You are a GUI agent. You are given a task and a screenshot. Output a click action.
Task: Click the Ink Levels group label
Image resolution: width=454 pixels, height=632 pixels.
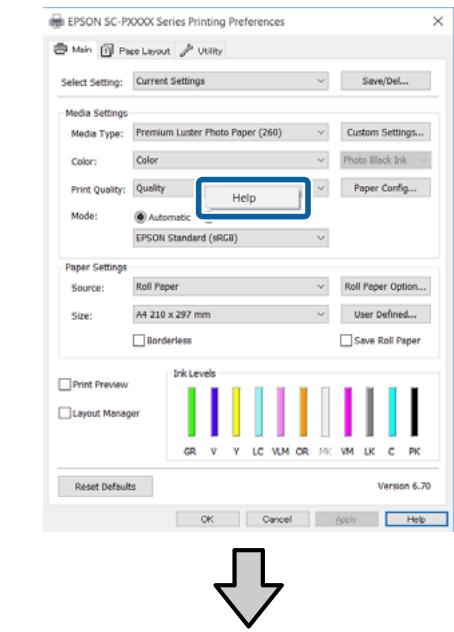pos(194,374)
